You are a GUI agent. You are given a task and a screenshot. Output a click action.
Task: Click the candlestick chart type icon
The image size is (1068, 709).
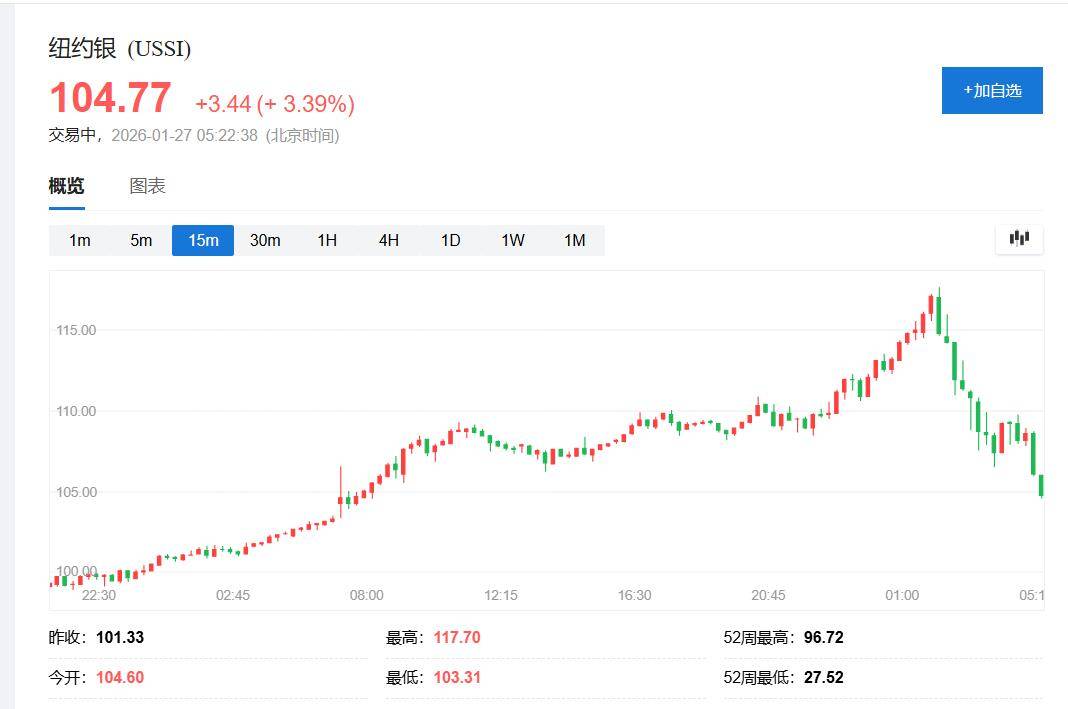pos(1019,239)
